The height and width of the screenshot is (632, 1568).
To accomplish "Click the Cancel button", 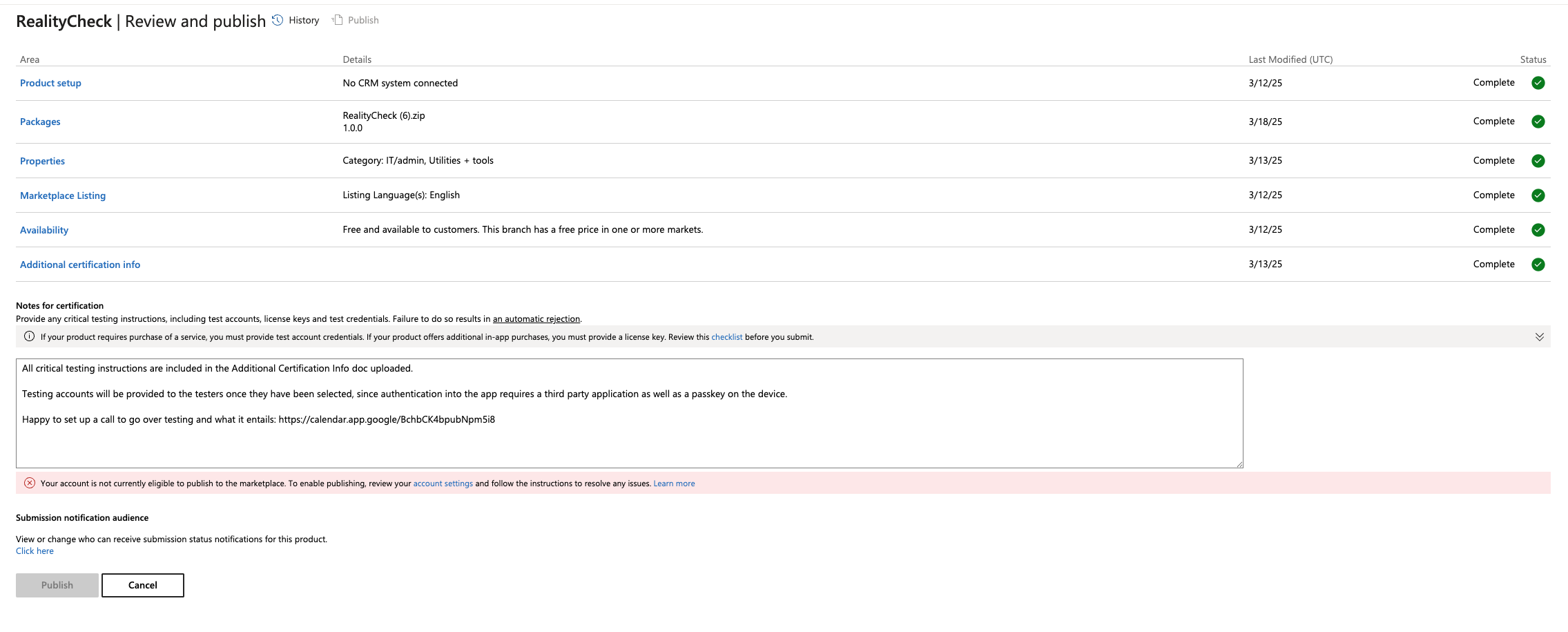I will [x=142, y=584].
